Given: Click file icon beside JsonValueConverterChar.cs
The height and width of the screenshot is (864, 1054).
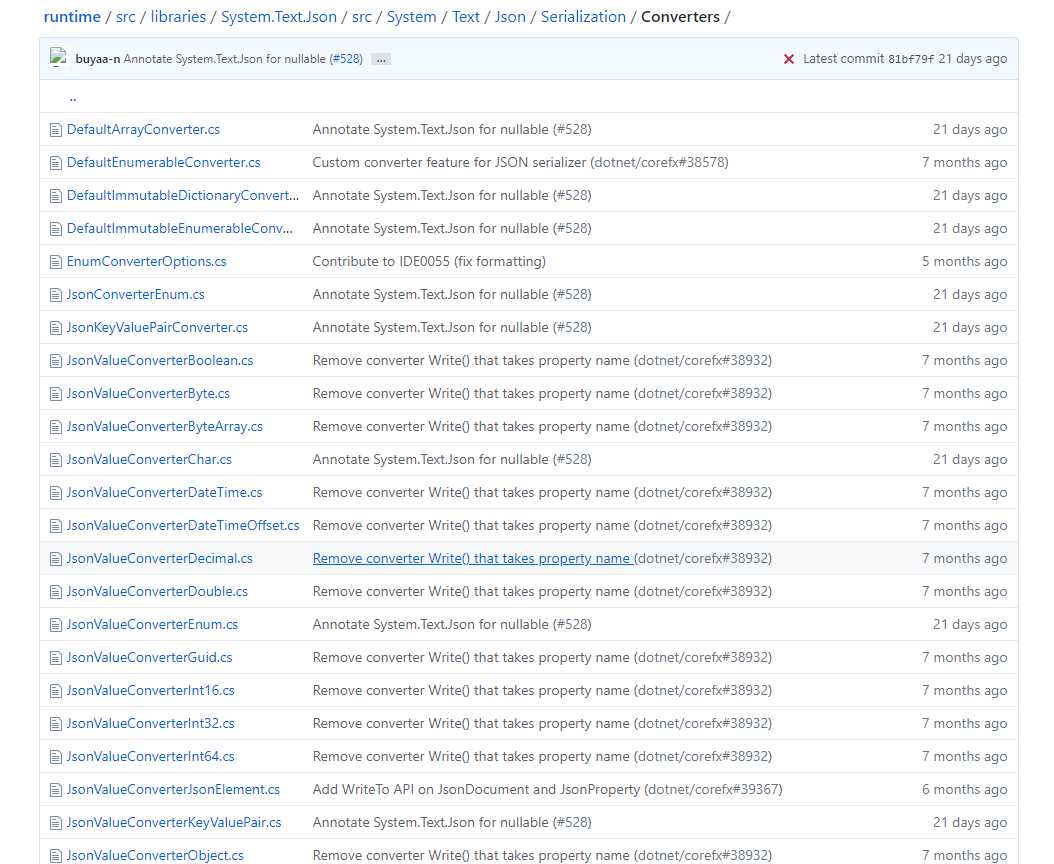Looking at the screenshot, I should pos(56,460).
